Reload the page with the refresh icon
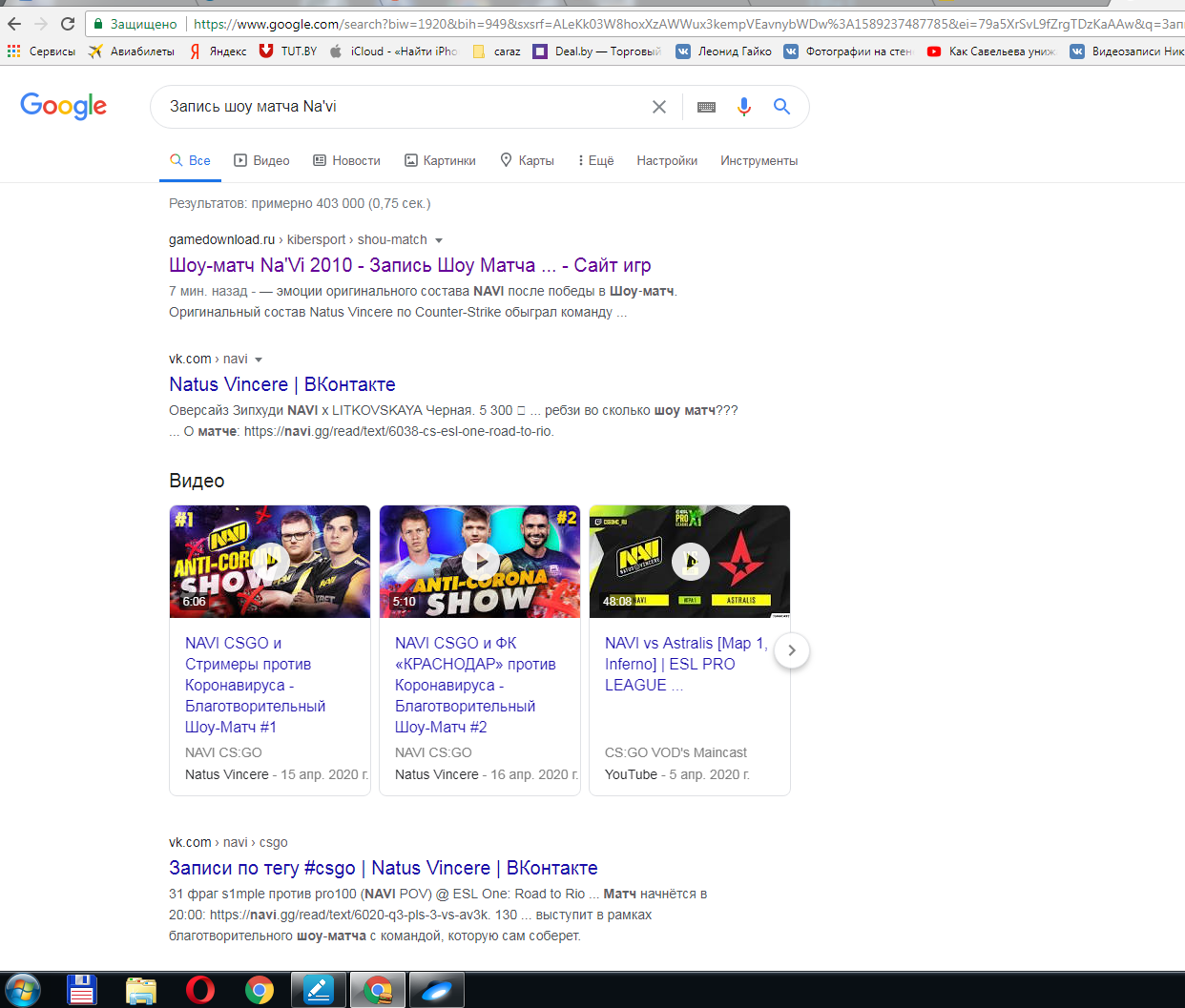This screenshot has width=1185, height=1008. point(67,24)
